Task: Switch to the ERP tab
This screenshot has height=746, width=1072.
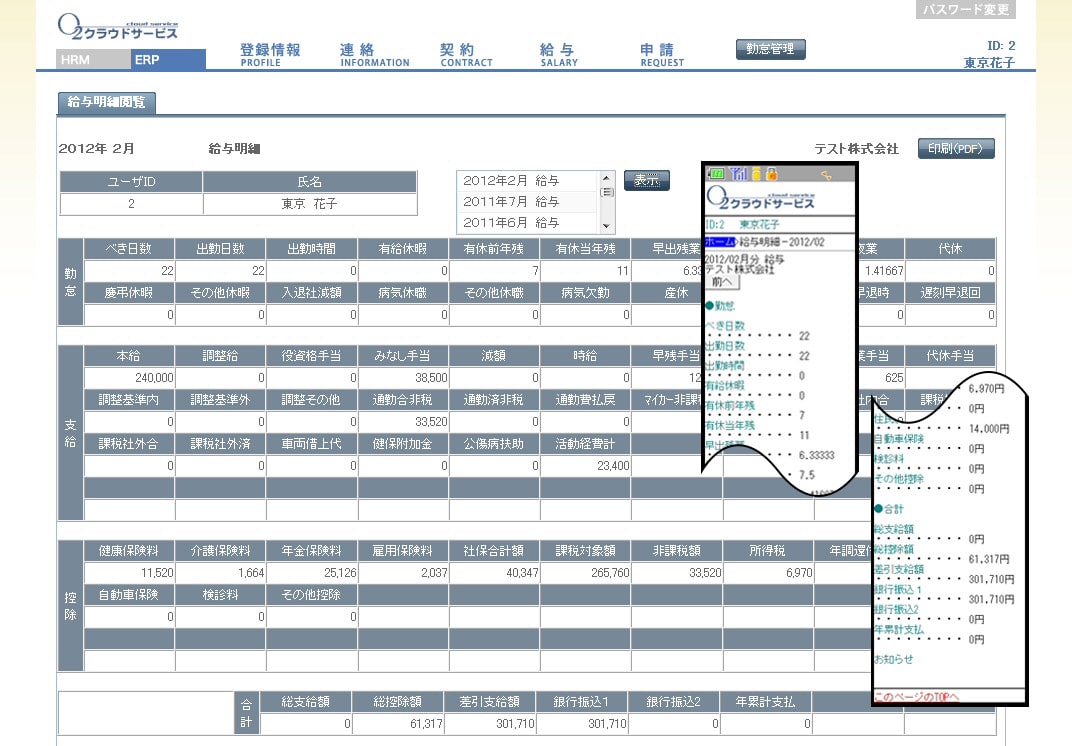Action: (168, 59)
